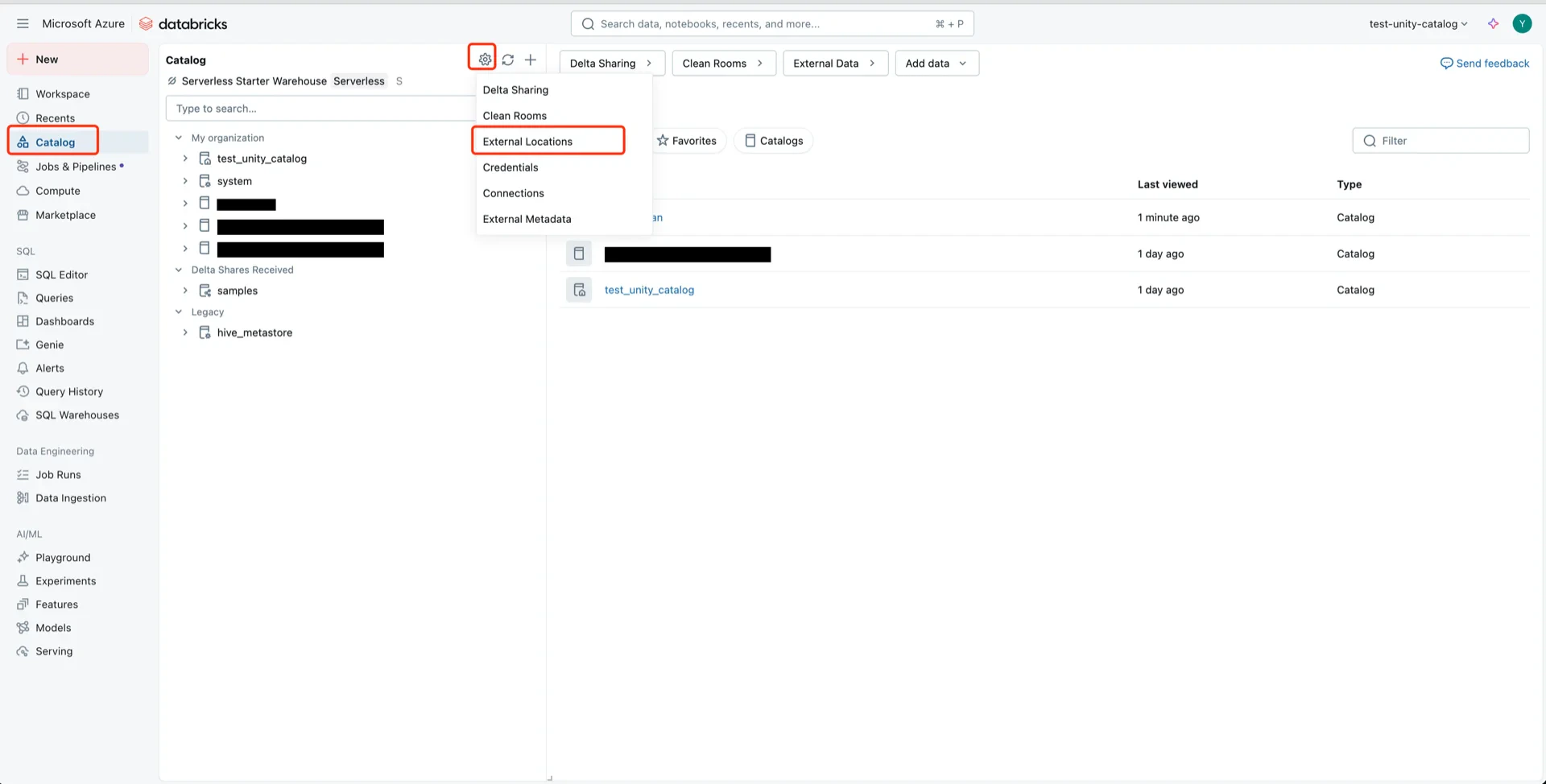Collapse the Legacy section
The height and width of the screenshot is (784, 1546).
click(179, 312)
